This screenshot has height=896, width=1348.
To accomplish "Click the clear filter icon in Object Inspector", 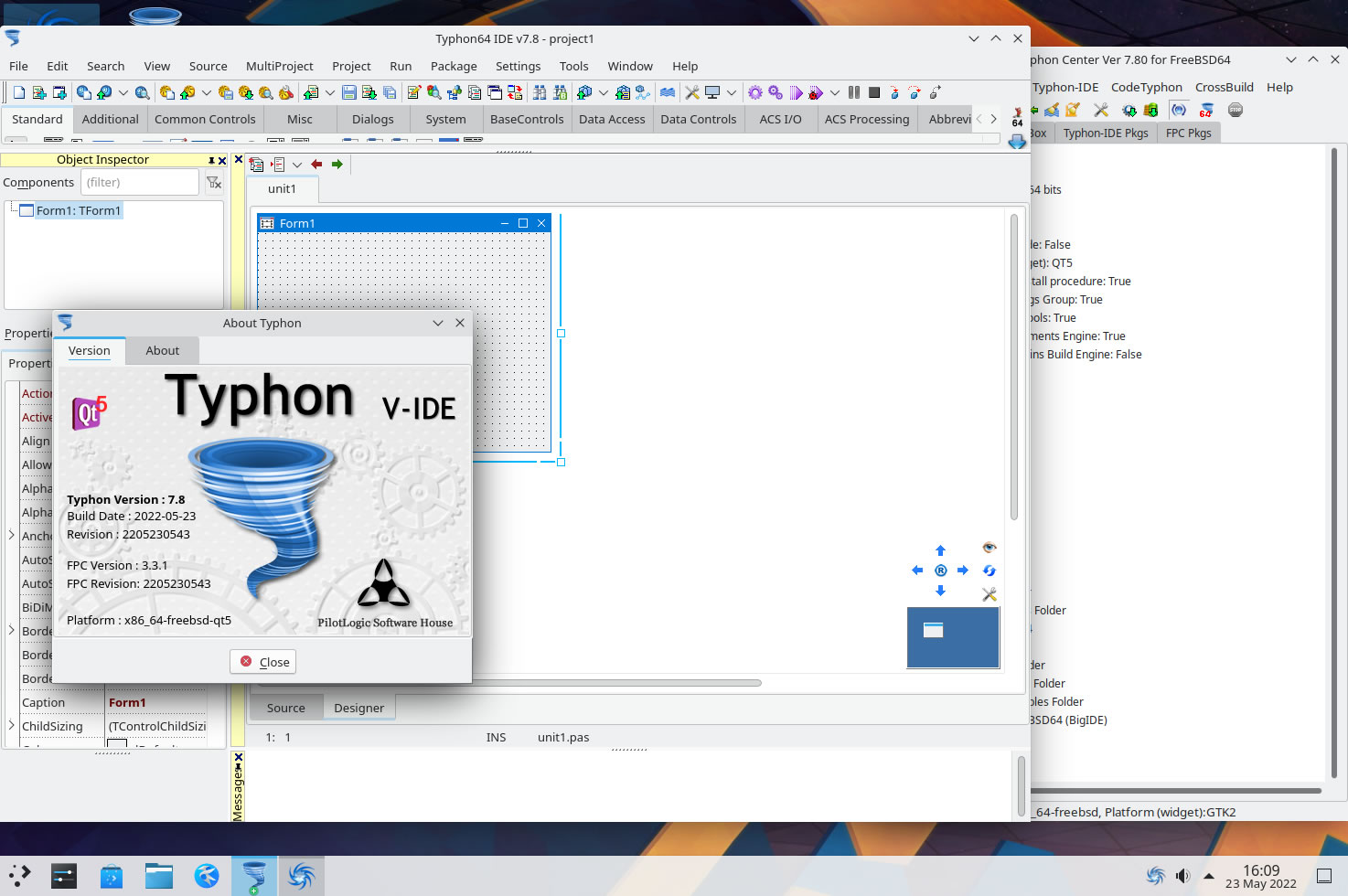I will tap(214, 183).
